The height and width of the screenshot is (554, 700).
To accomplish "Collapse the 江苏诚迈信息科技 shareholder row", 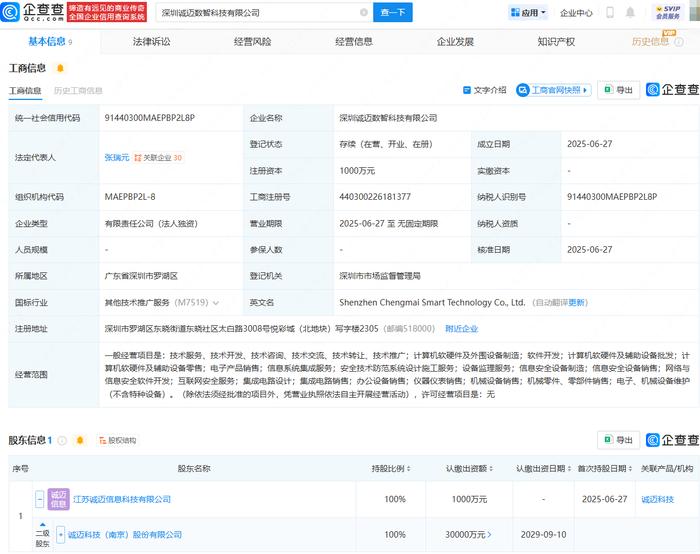I will [40, 499].
